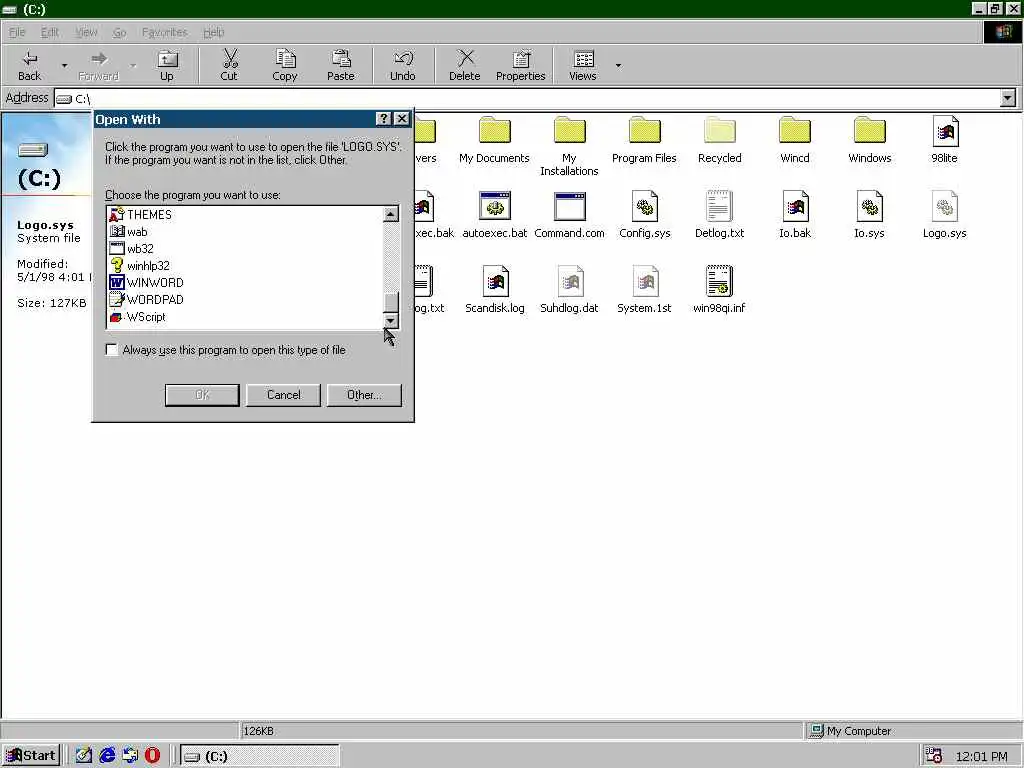Launch Opera from quick launch

[152, 756]
